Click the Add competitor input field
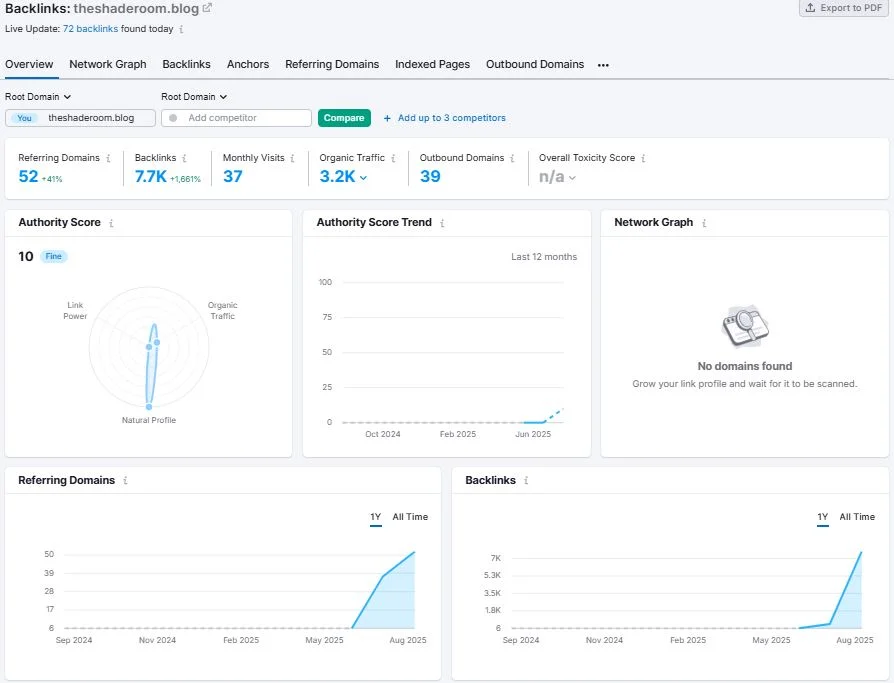894x683 pixels. coord(236,118)
